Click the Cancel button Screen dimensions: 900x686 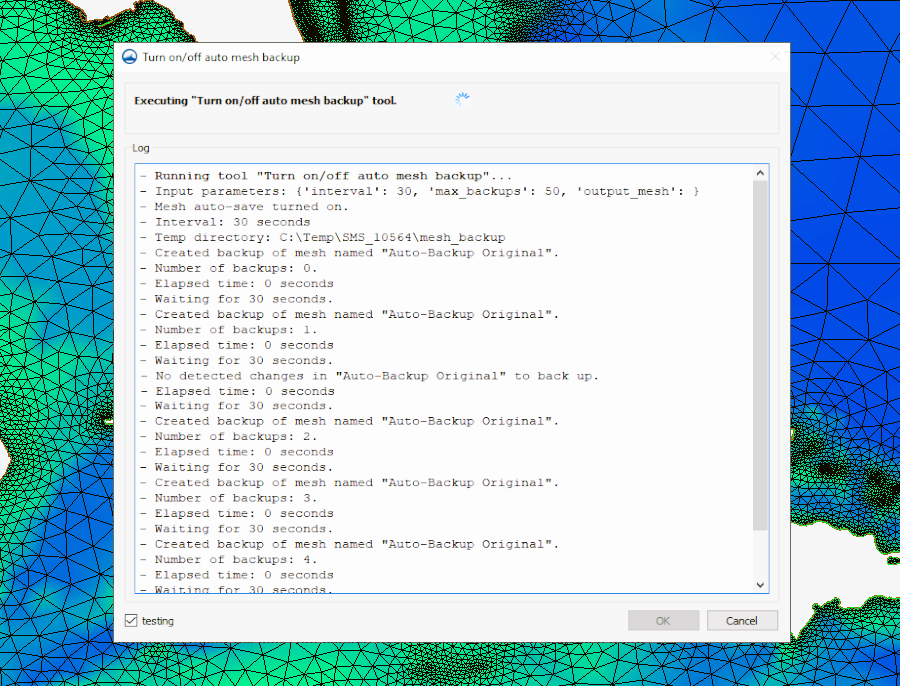742,620
